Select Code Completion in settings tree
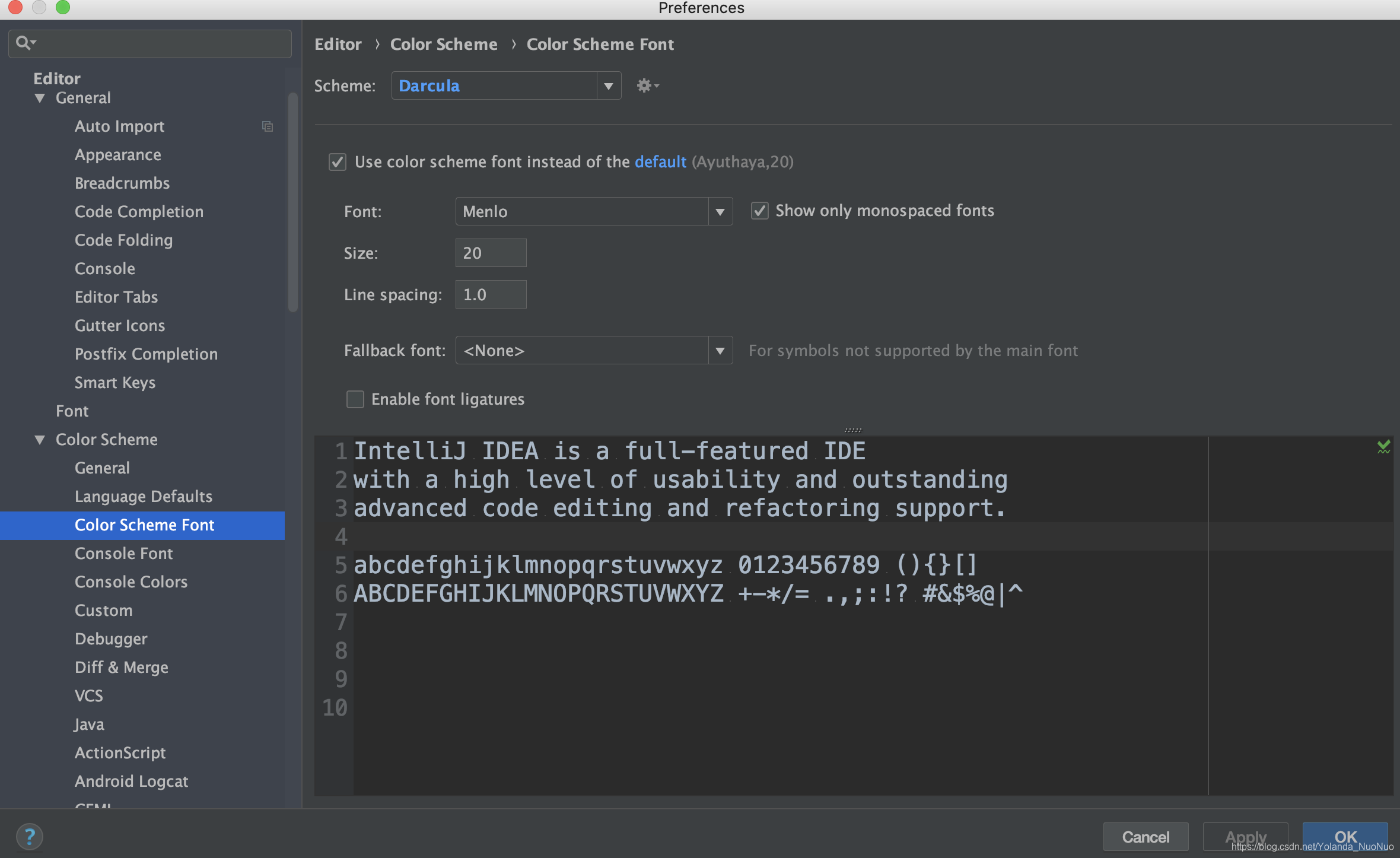 click(x=139, y=212)
